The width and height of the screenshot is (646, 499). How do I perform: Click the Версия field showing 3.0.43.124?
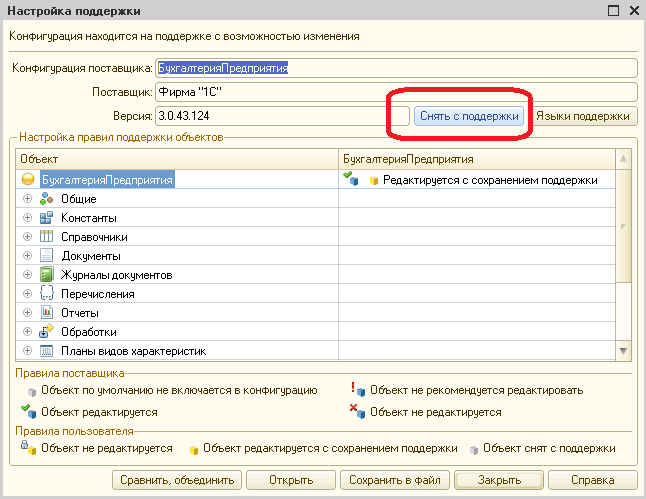click(282, 116)
